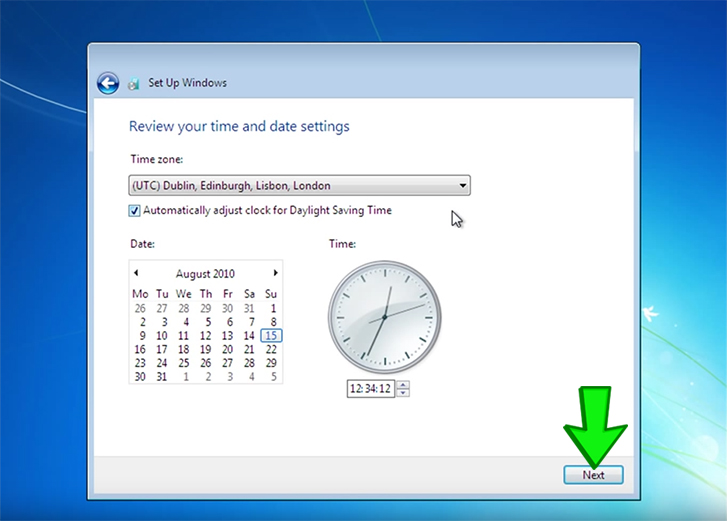Select August 29 in the calendar

[x=271, y=363]
